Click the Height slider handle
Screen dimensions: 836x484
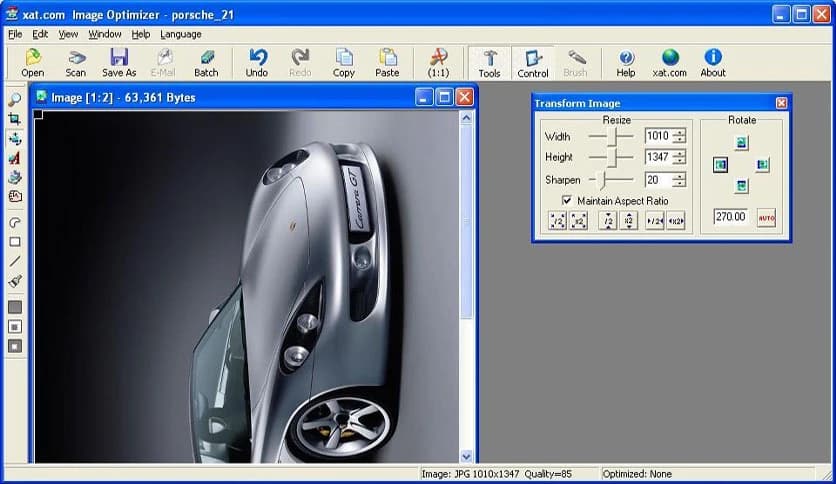[614, 157]
